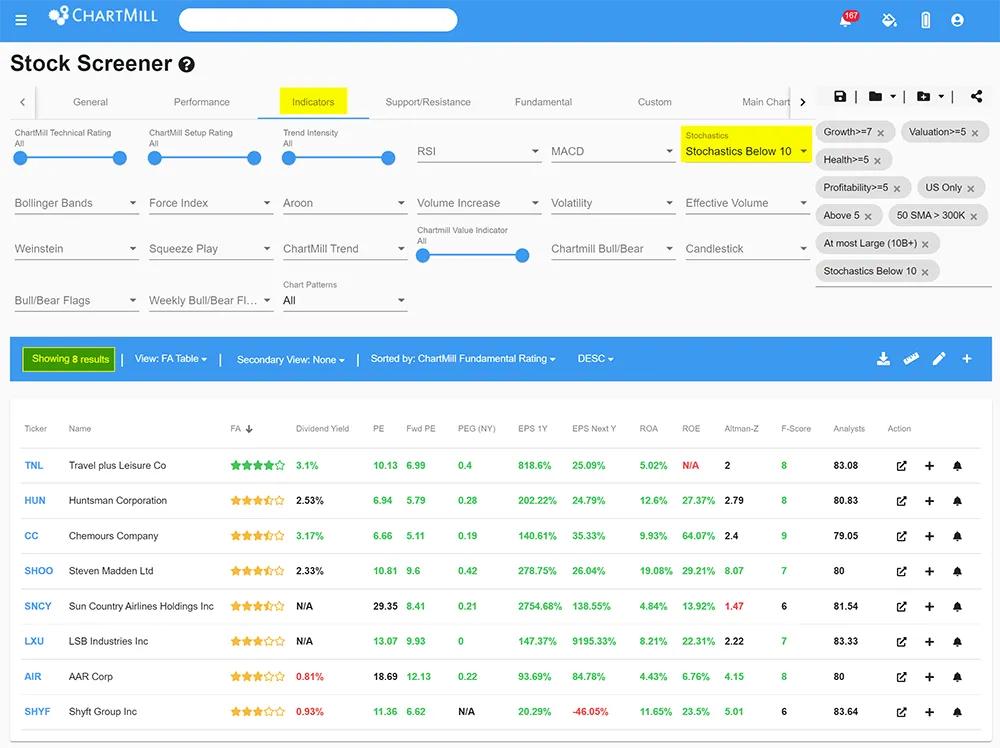1000x748 pixels.
Task: Click the add-to-folder icon
Action: tap(923, 96)
